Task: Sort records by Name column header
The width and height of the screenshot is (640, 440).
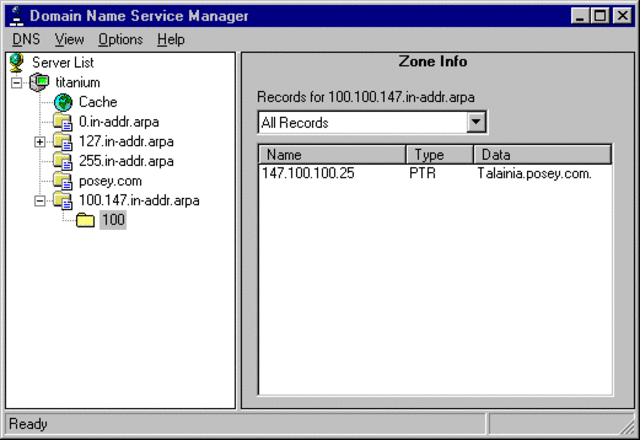Action: coord(332,155)
